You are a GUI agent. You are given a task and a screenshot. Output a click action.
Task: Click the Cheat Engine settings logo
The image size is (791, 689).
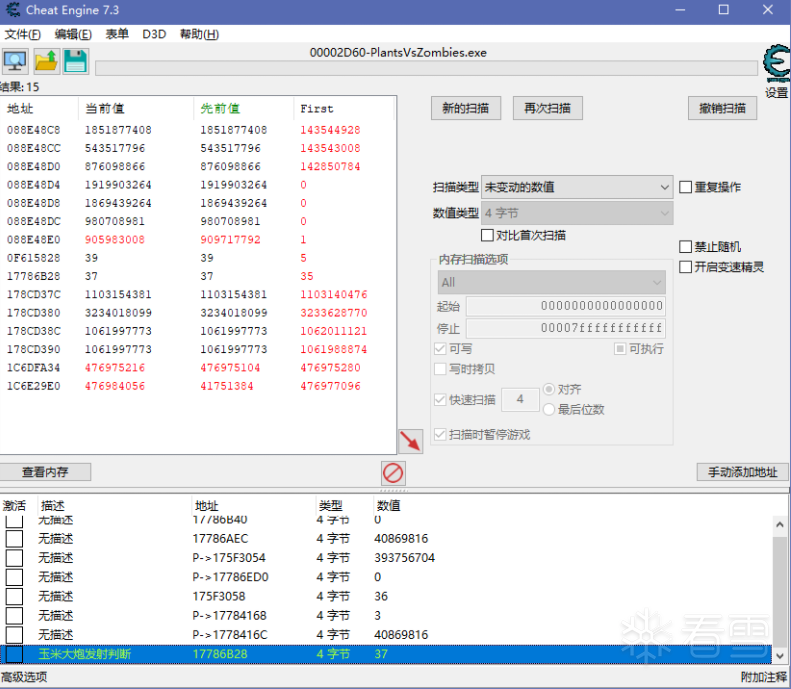776,63
